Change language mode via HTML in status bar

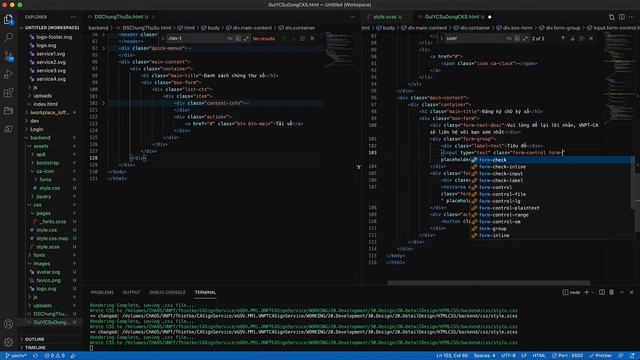[x=539, y=356]
